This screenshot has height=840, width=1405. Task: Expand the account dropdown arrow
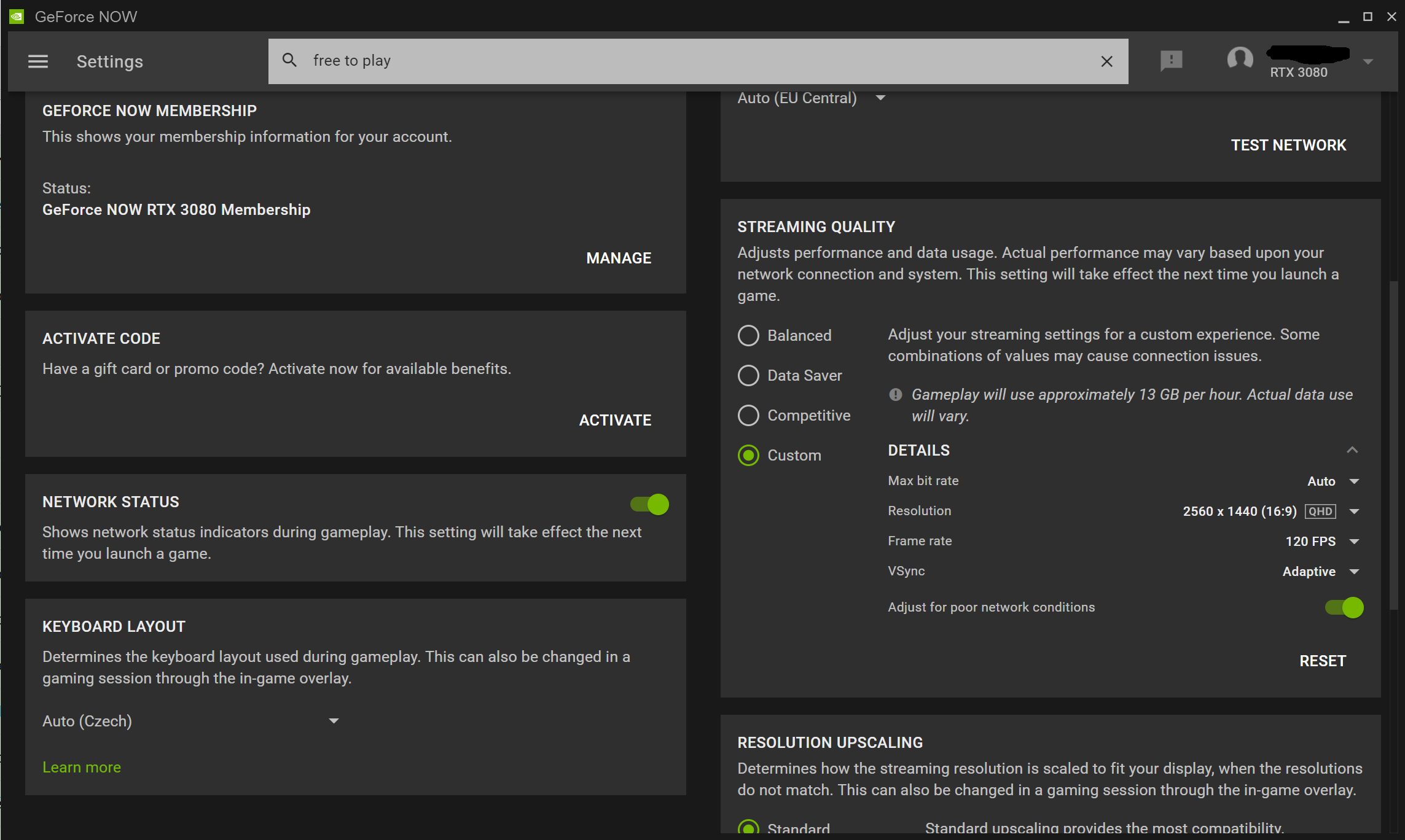pos(1368,61)
